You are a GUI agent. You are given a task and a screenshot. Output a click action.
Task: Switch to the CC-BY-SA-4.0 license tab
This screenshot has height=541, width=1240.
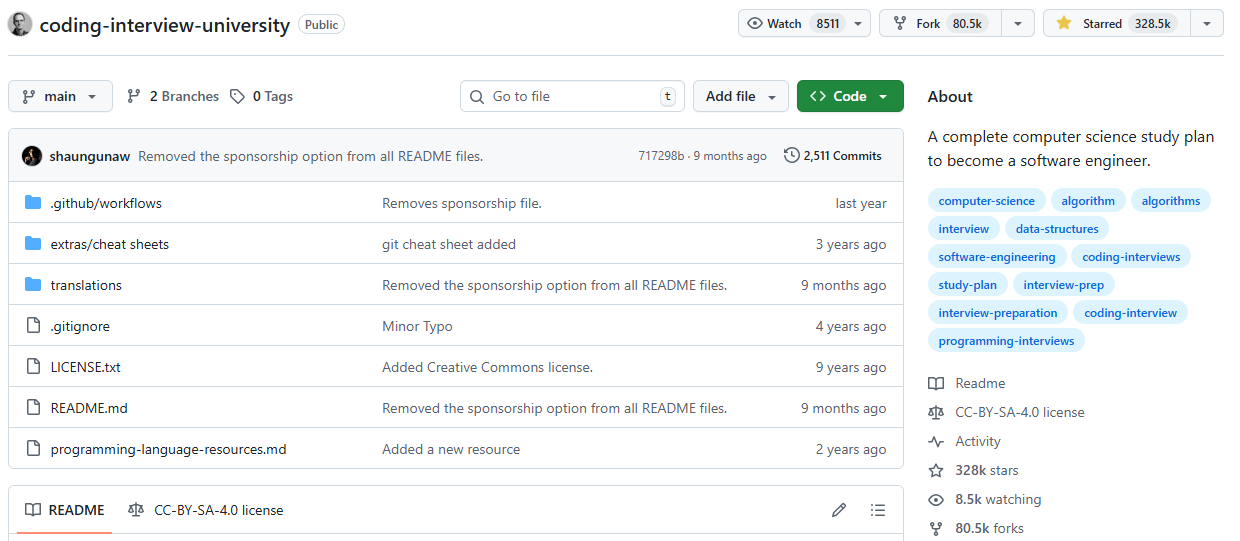point(206,510)
